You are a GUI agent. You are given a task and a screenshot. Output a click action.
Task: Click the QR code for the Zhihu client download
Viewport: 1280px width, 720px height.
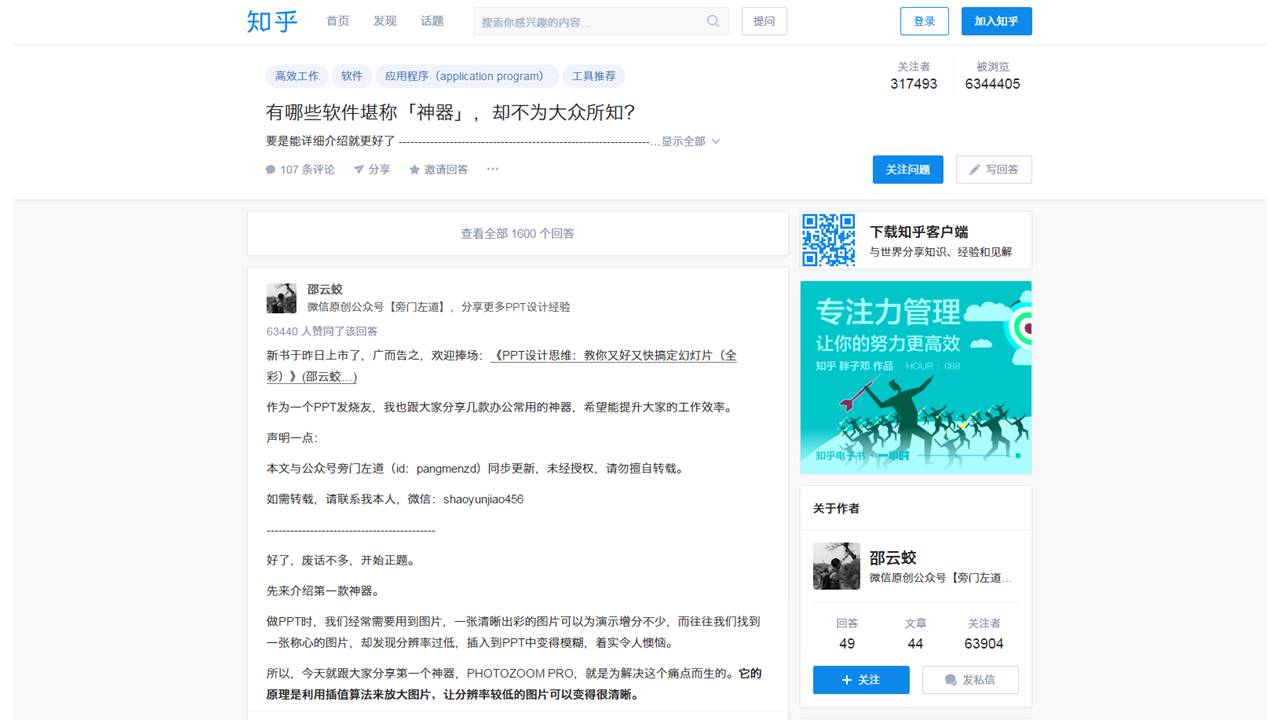point(827,240)
